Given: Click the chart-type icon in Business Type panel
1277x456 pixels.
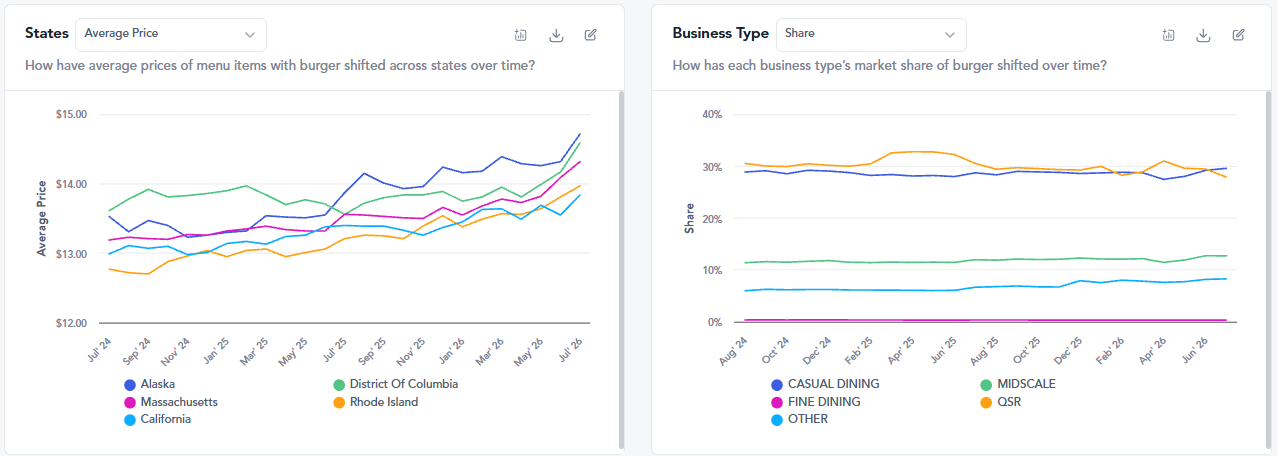Looking at the screenshot, I should click(x=1169, y=35).
